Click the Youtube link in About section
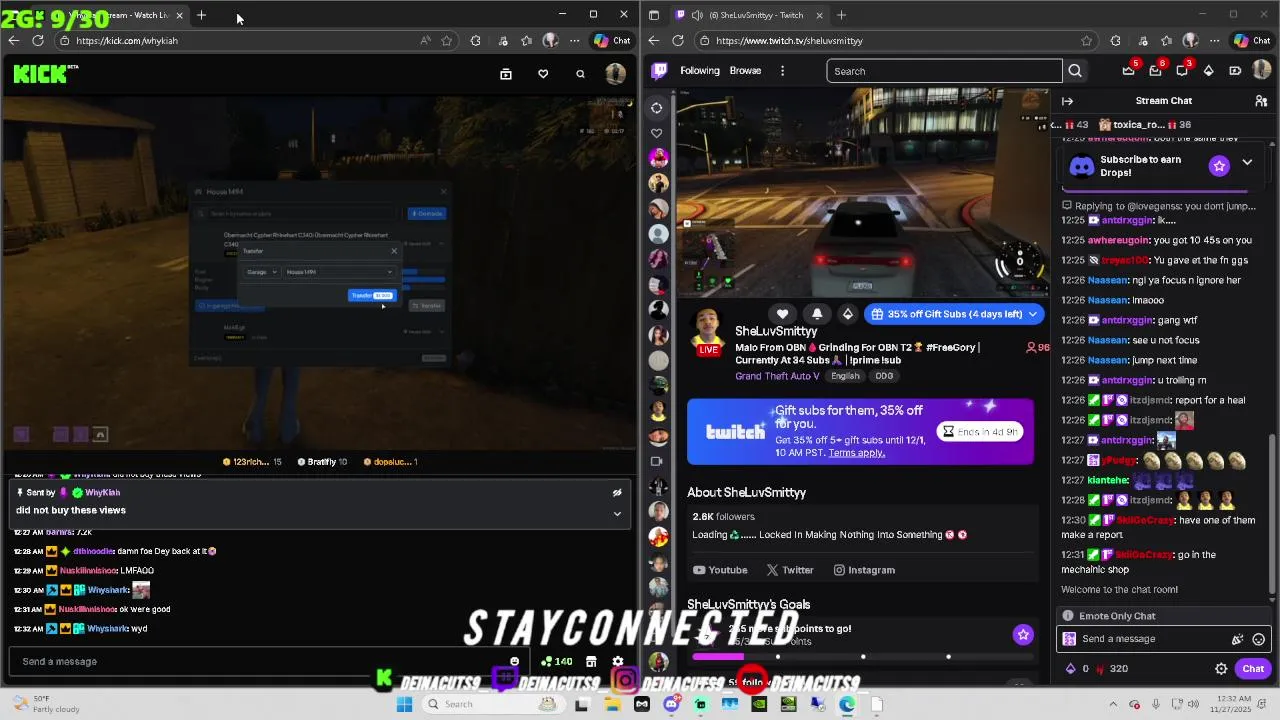 click(720, 570)
